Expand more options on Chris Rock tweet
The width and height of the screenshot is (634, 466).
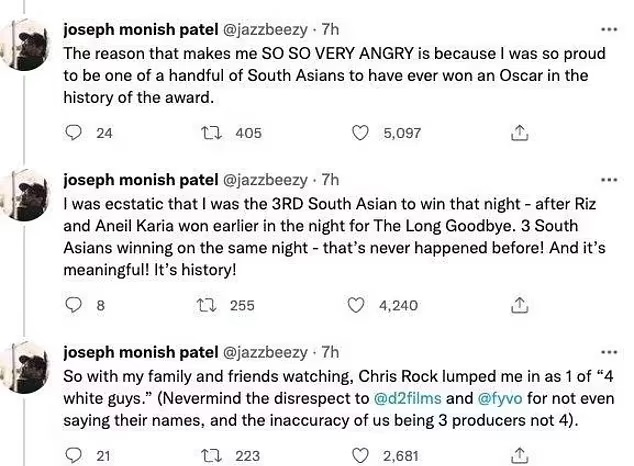[607, 352]
